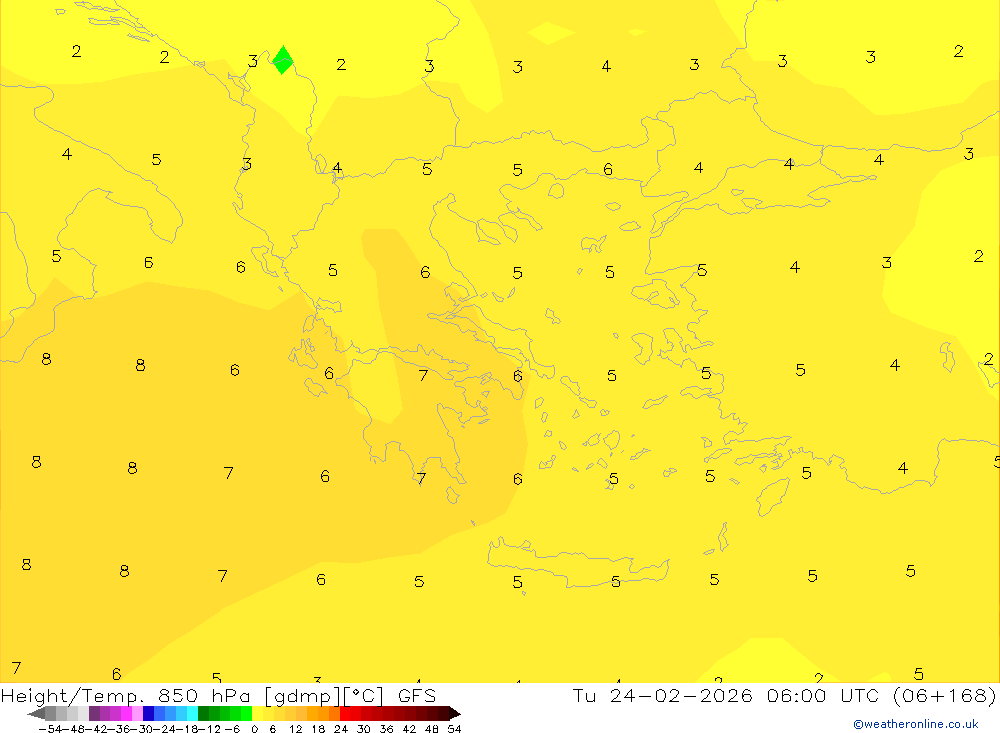This screenshot has width=1000, height=733.
Task: Click the date text 'Tu 24-02-2026'
Action: [663, 695]
